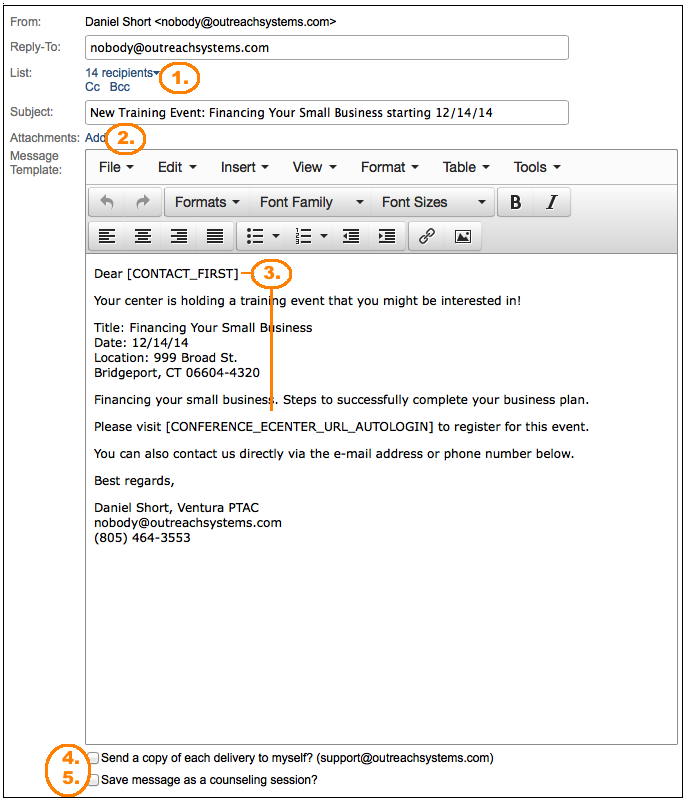Screen dimensions: 687x803
Task: Open the Font Family dropdown
Action: (310, 202)
